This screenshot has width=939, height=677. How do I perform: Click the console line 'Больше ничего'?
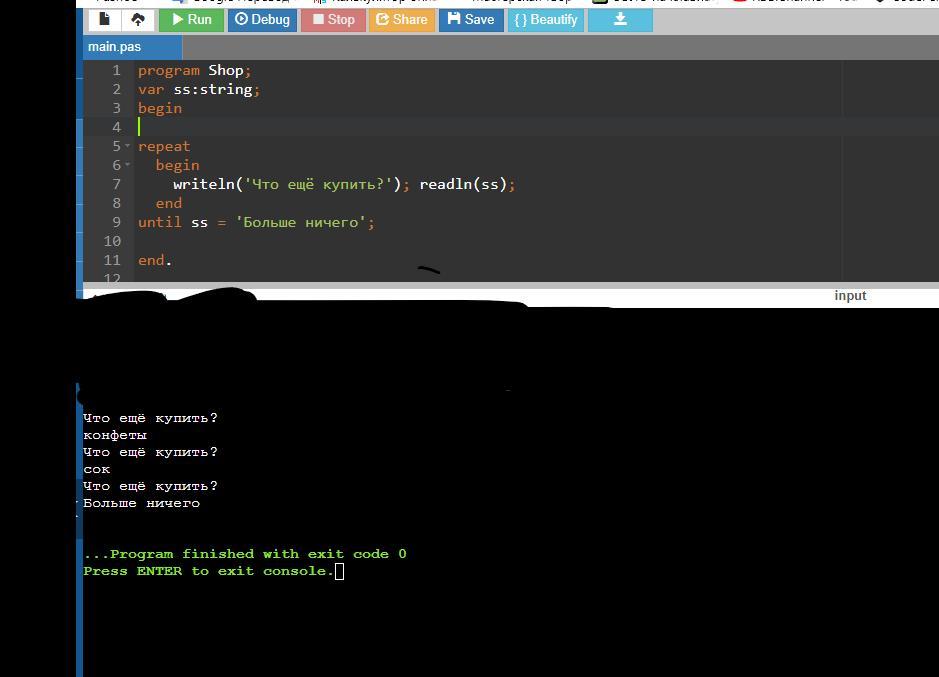141,503
